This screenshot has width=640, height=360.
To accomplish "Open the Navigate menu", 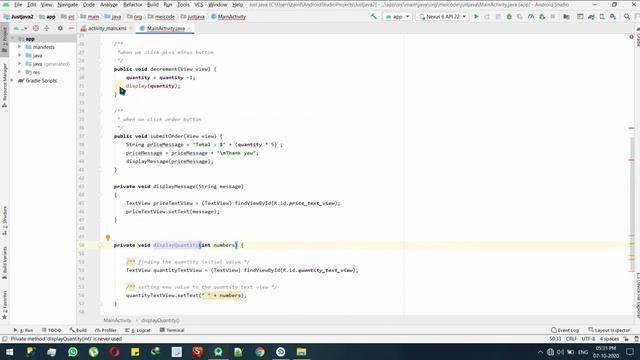I will click(67, 5).
